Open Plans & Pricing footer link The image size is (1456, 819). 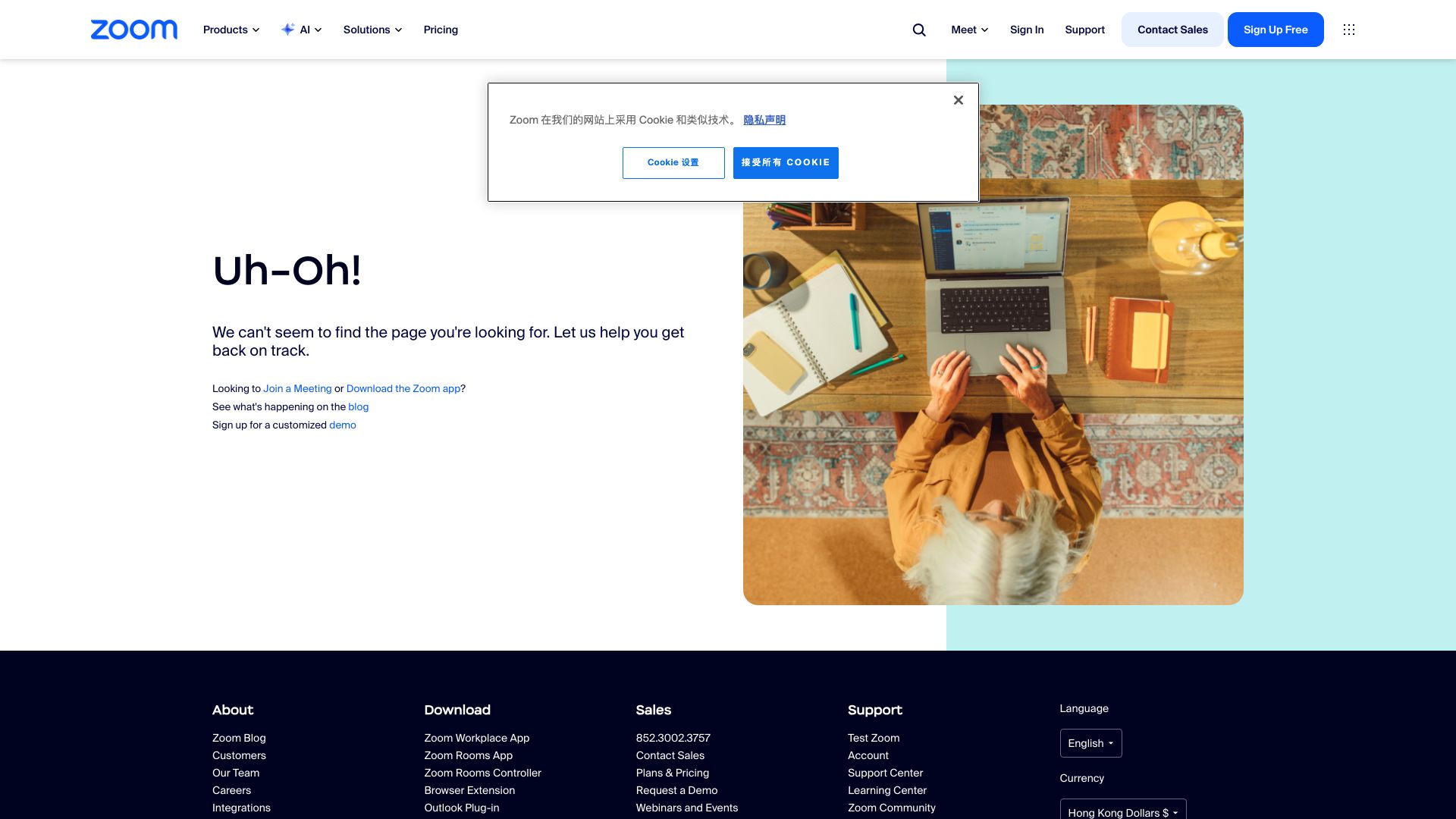point(673,773)
